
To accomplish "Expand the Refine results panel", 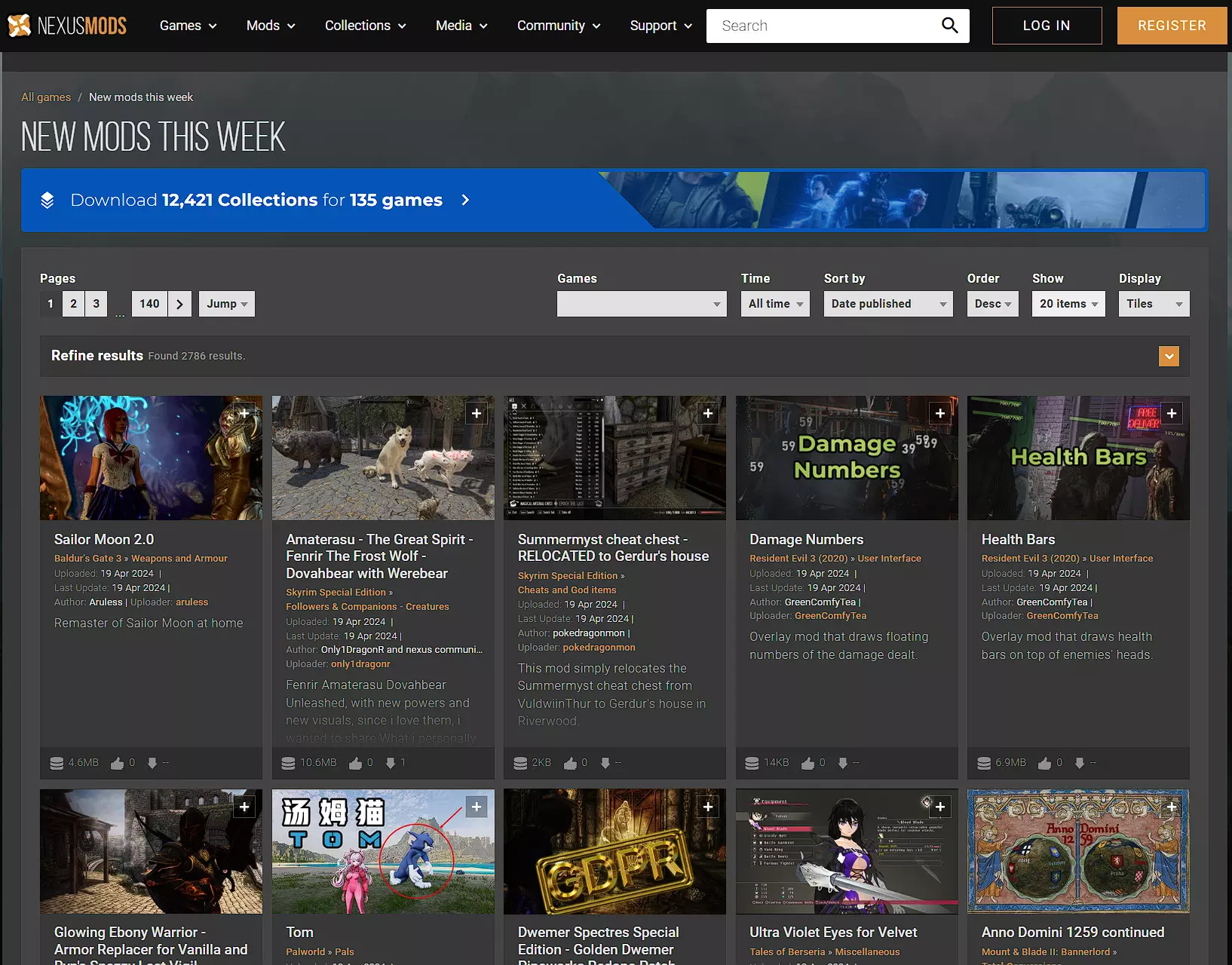I will pyautogui.click(x=1168, y=356).
